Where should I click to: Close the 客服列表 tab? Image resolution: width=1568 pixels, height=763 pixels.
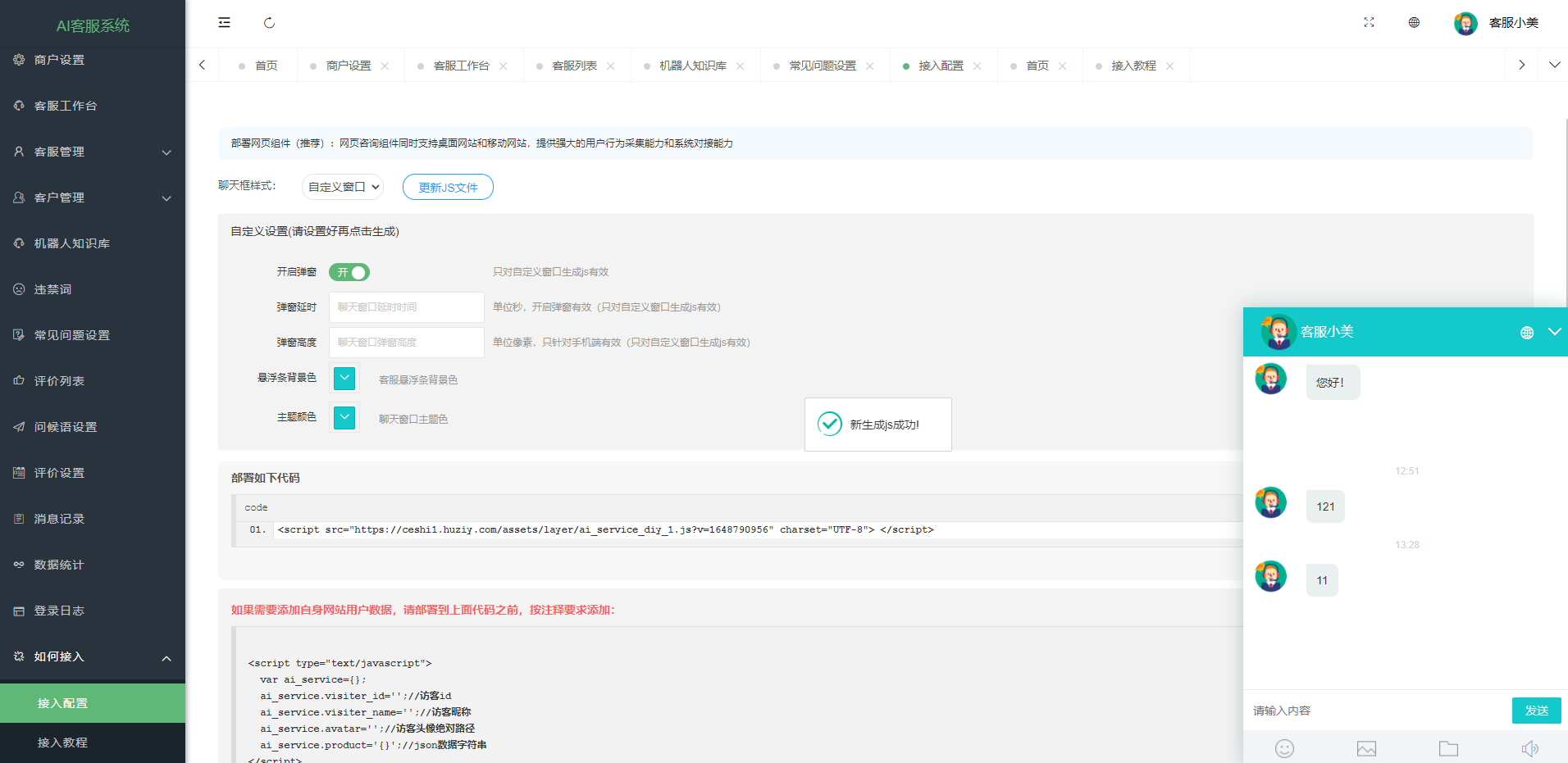tap(610, 66)
